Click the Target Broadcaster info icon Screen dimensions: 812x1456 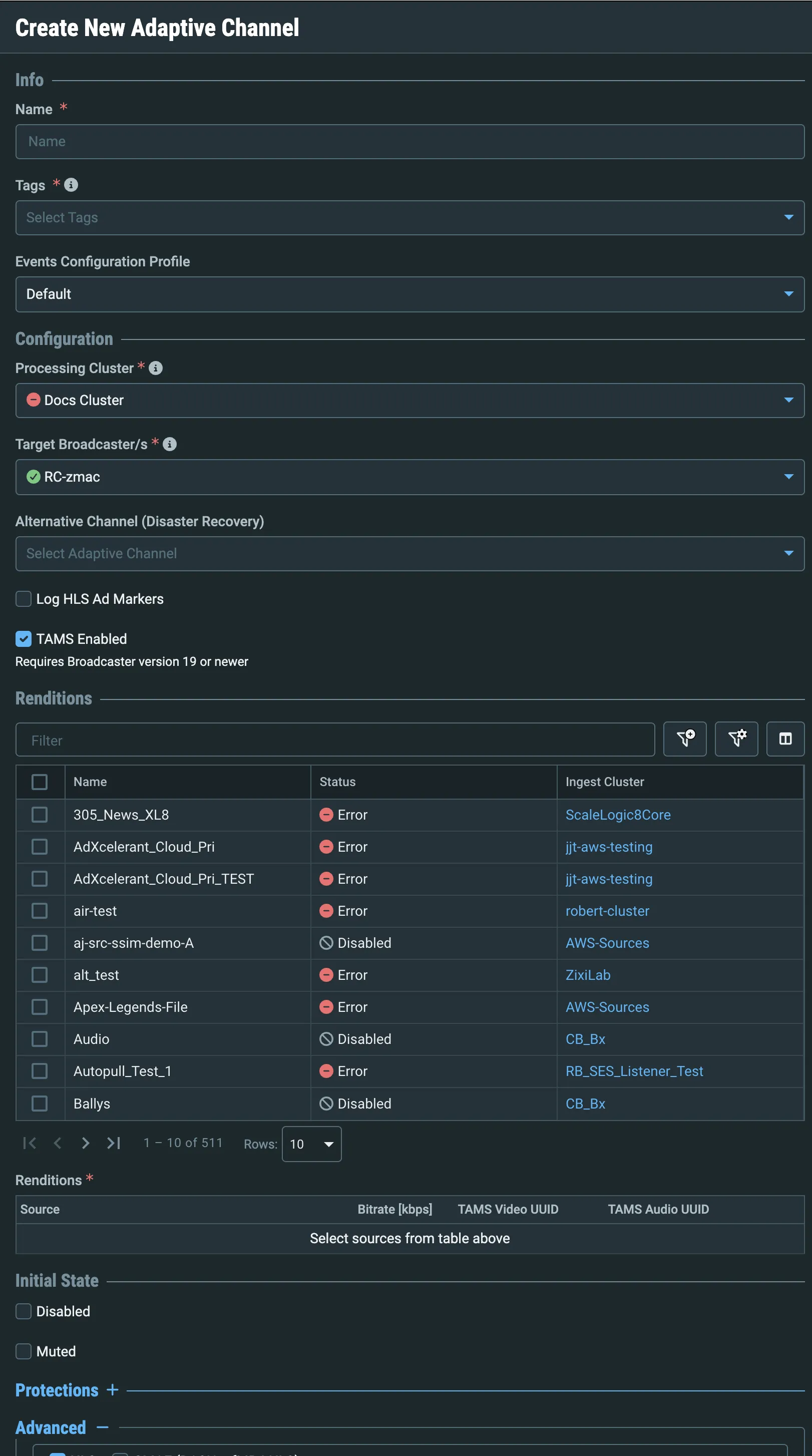[170, 444]
